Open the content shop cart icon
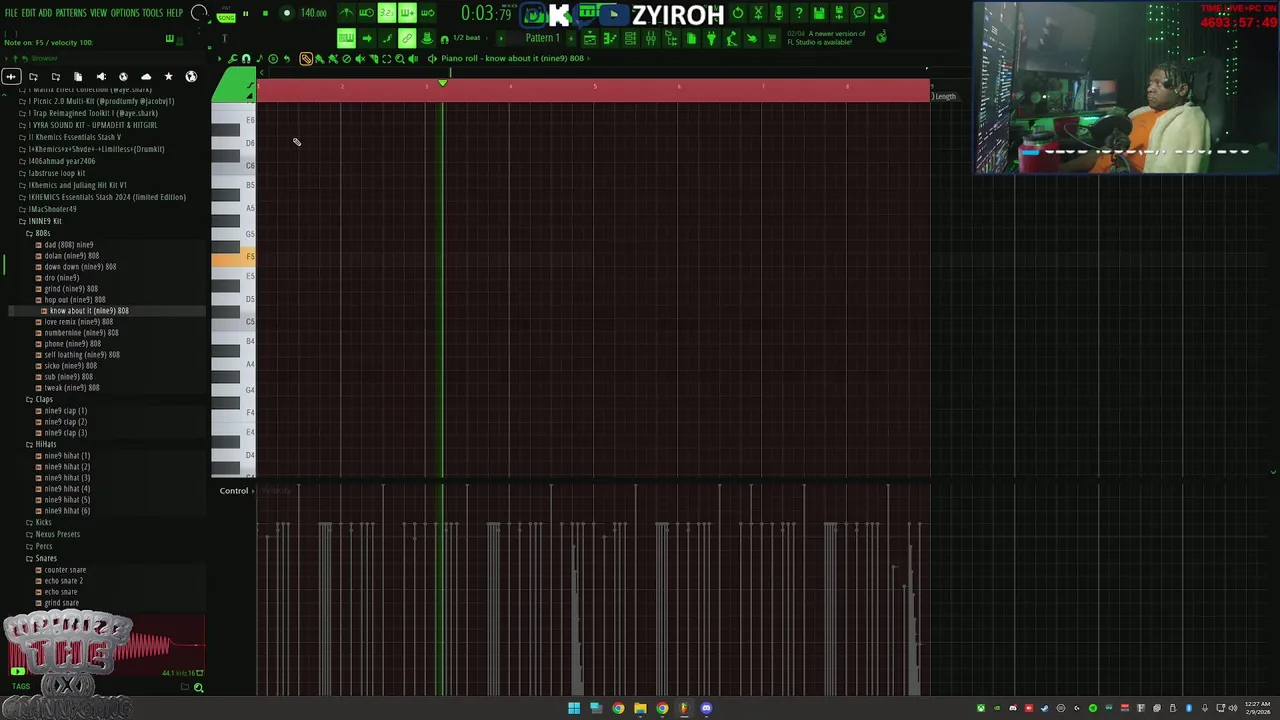Viewport: 1280px width, 720px height. pos(771,38)
